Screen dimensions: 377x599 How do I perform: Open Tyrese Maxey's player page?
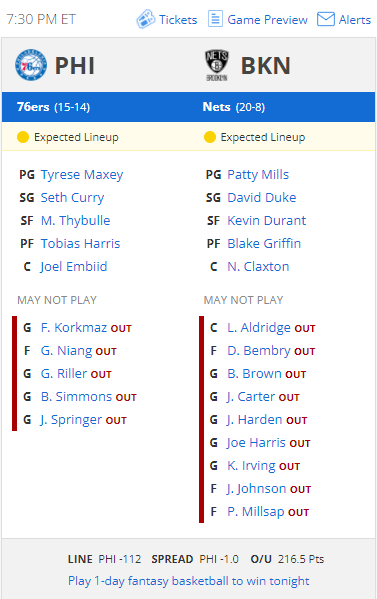(82, 175)
